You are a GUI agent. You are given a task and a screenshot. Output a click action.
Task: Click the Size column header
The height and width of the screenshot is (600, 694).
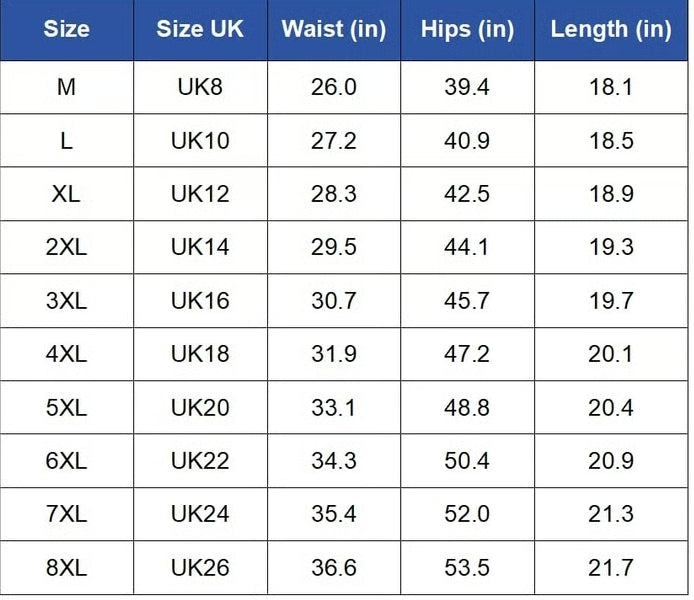(x=66, y=29)
